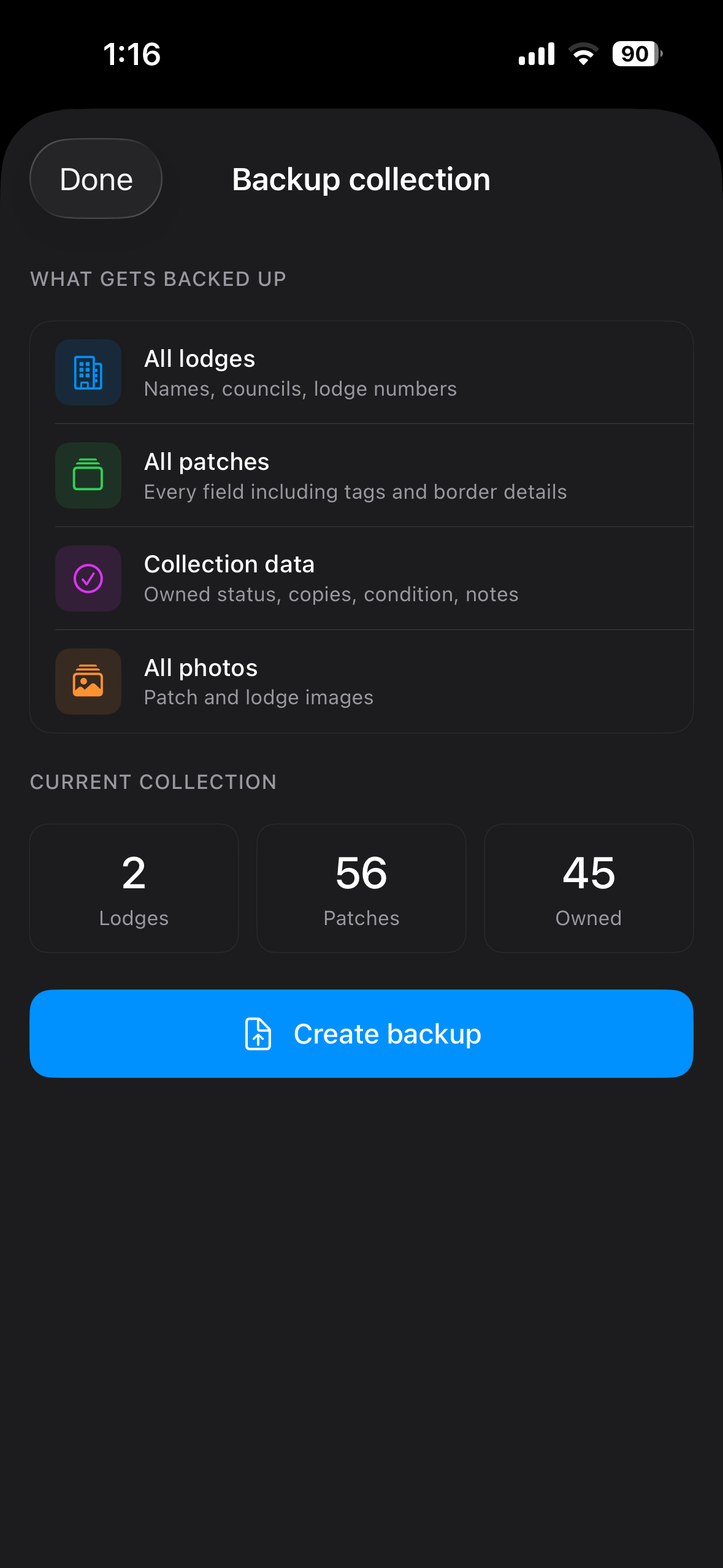Select the All photos row
Viewport: 723px width, 1568px height.
pos(361,682)
